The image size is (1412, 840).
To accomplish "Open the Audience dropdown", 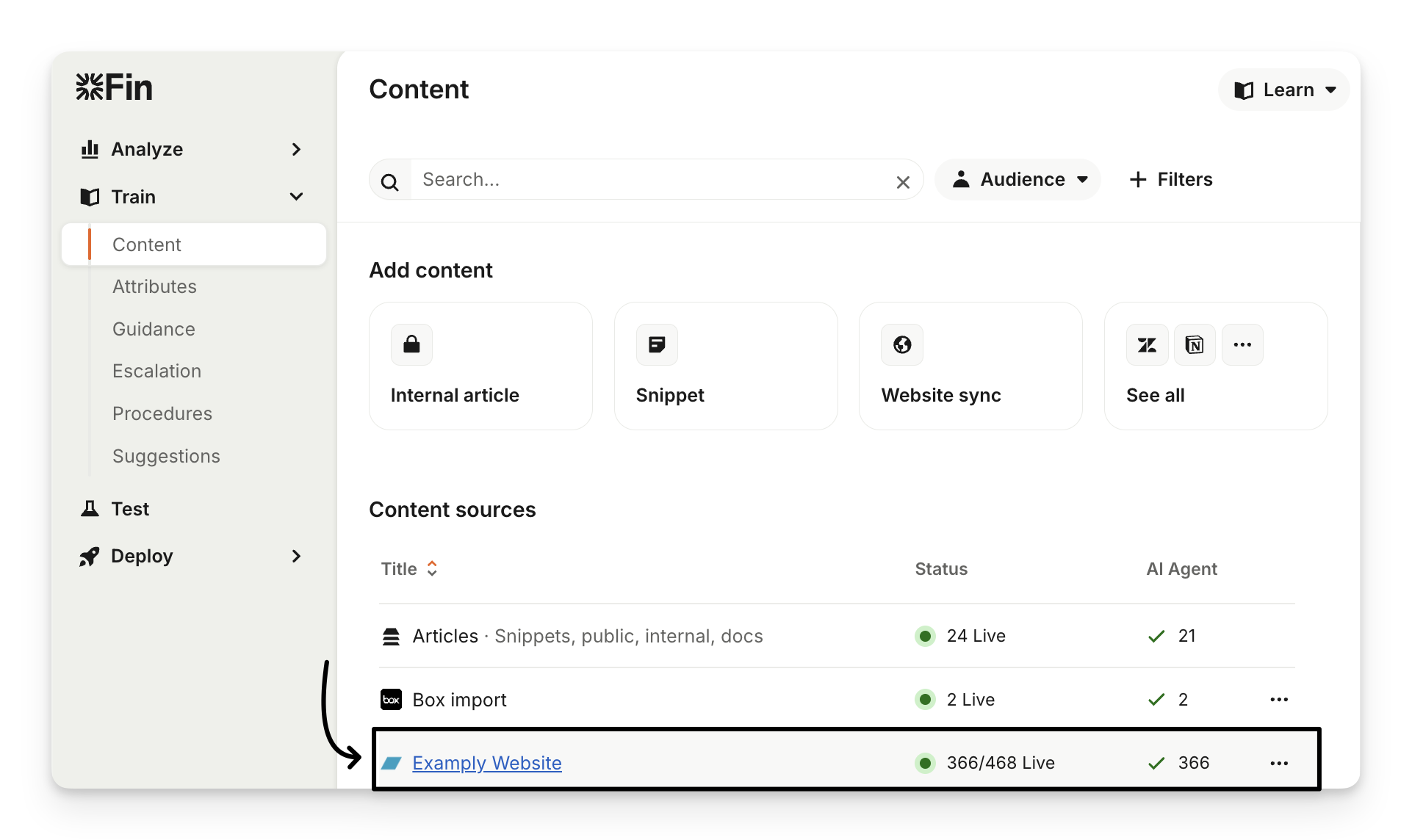I will coord(1017,180).
